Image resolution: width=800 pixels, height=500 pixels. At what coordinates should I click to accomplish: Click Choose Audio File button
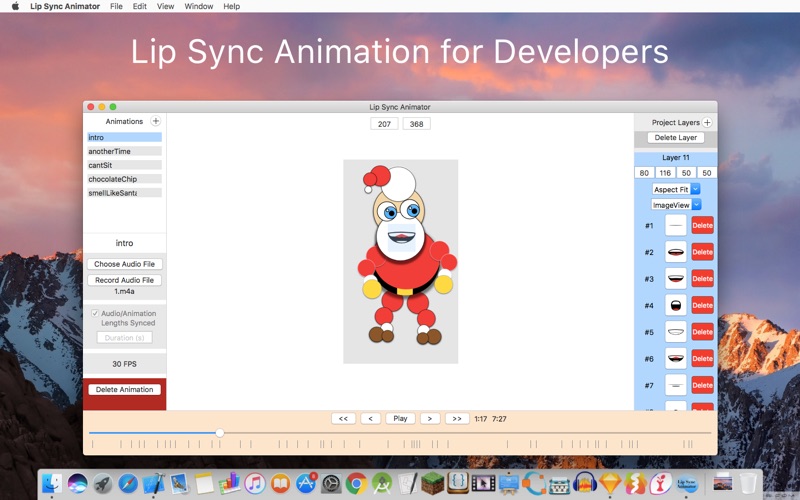125,264
